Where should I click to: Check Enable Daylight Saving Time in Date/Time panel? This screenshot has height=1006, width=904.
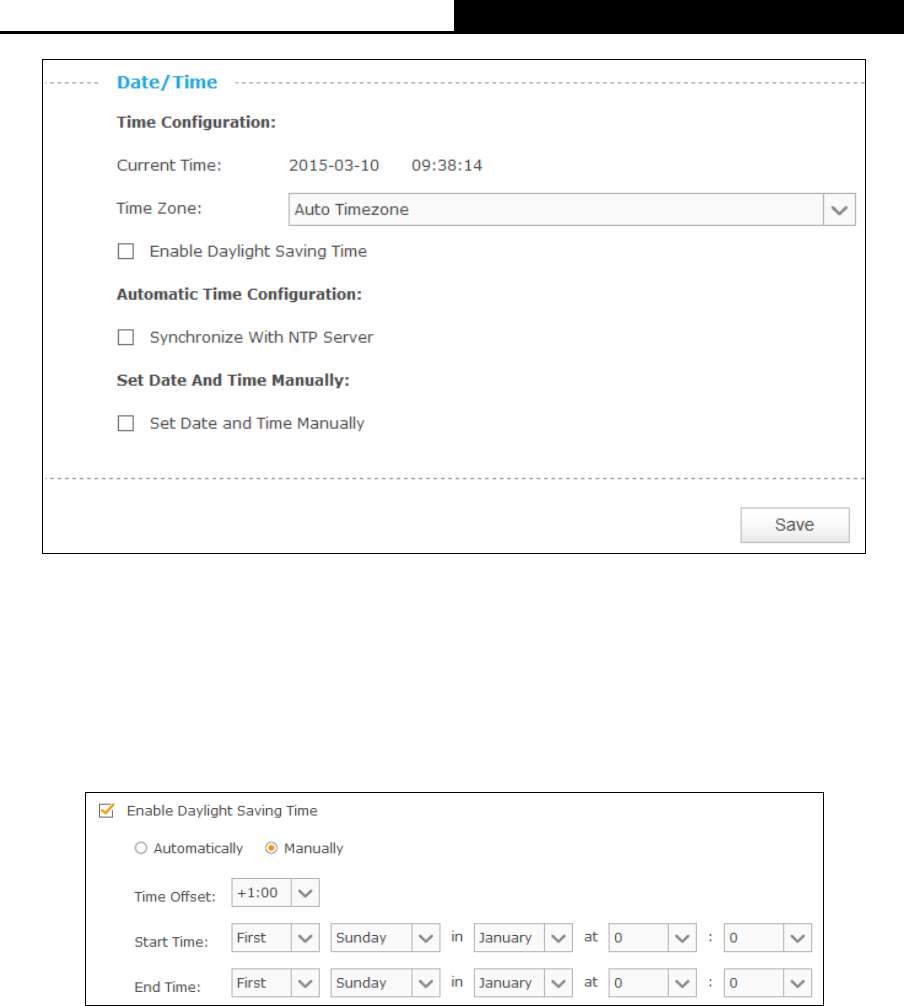click(x=126, y=252)
